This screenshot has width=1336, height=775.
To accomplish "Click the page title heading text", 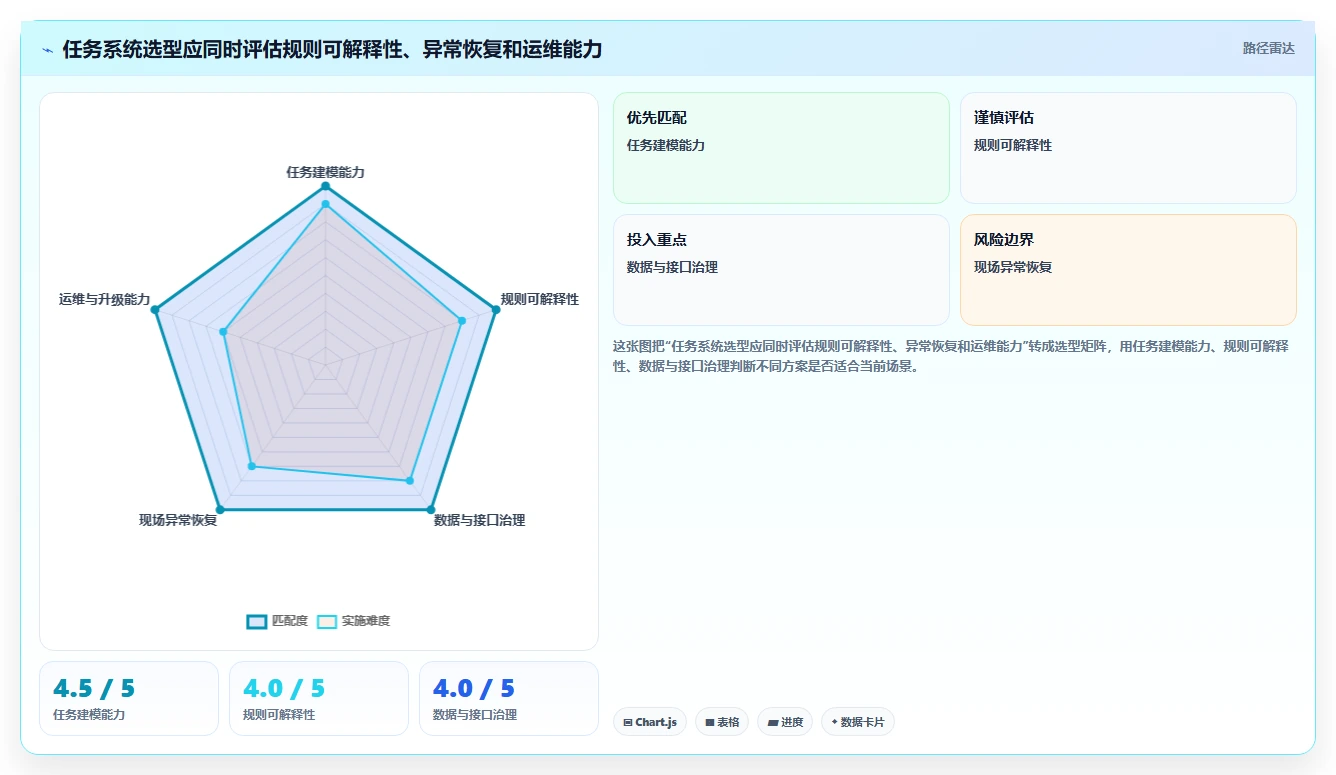I will click(x=332, y=49).
